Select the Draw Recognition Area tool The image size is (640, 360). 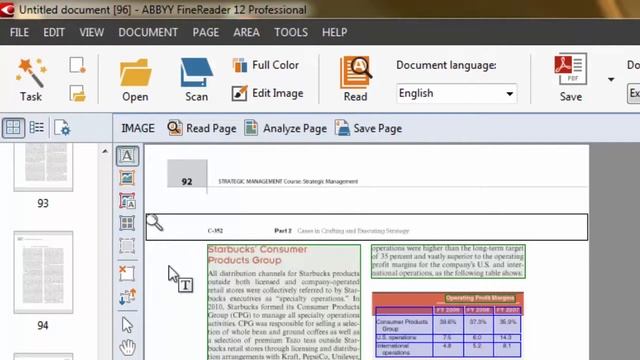(127, 246)
